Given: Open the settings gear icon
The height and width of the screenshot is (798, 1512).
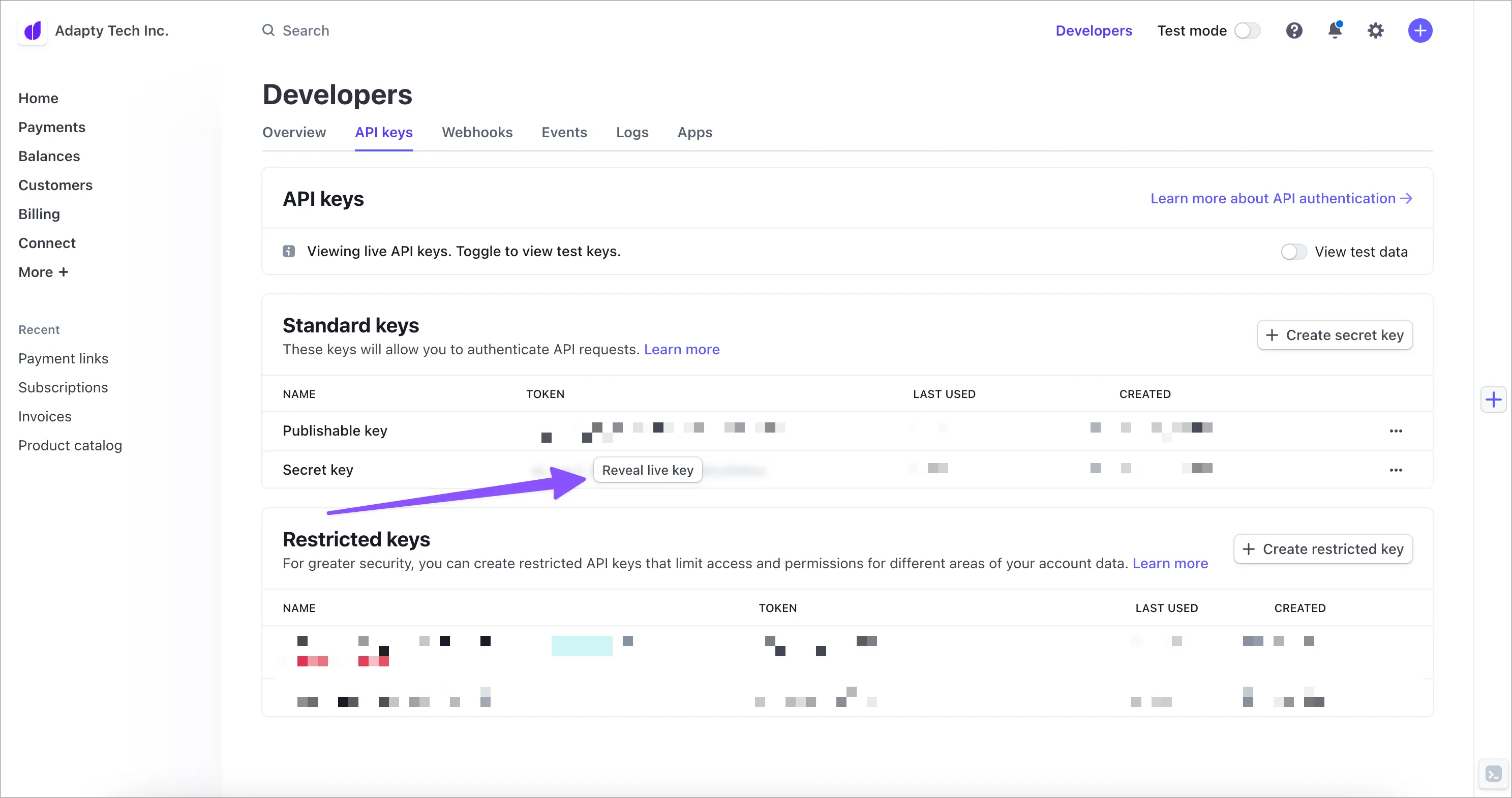Looking at the screenshot, I should (1375, 30).
